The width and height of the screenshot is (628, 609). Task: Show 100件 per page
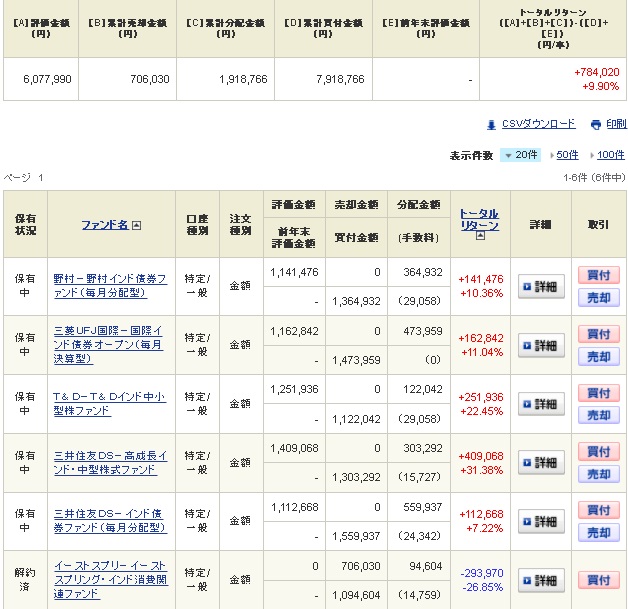[x=609, y=155]
